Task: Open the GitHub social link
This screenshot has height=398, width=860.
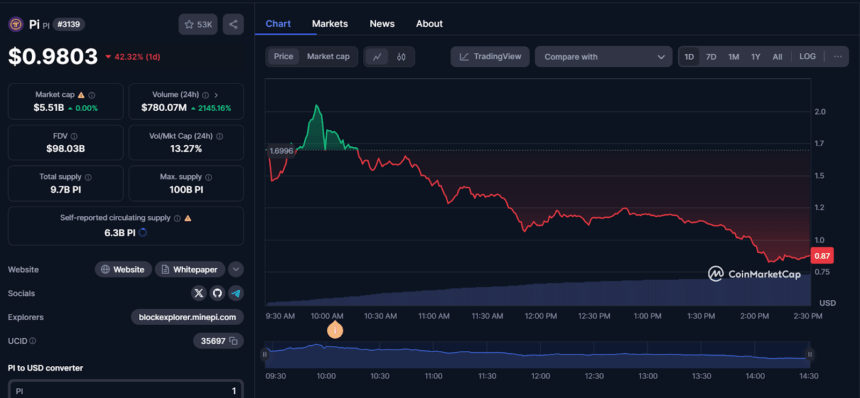Action: pos(217,293)
